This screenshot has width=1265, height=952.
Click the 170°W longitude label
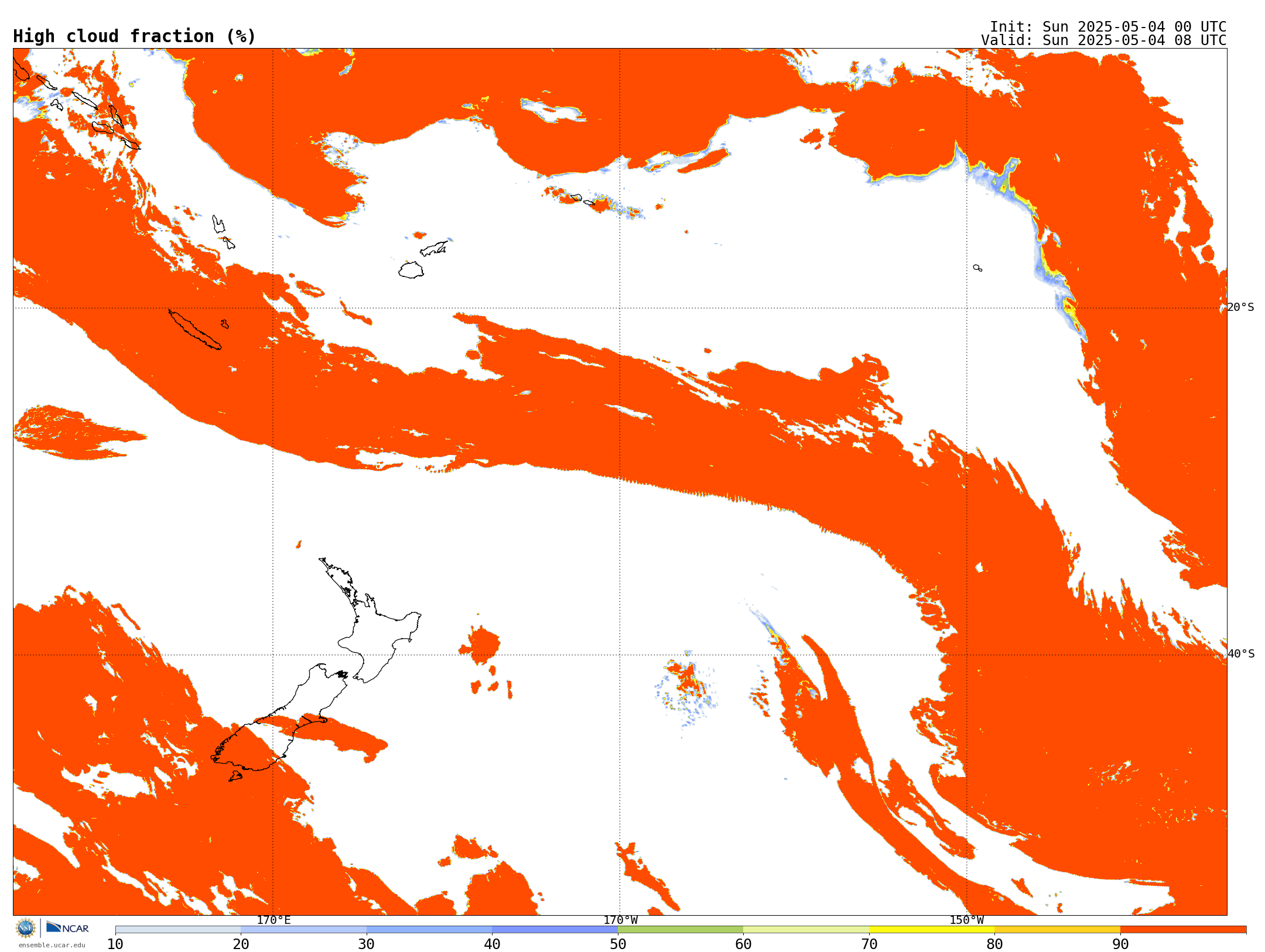coord(621,920)
